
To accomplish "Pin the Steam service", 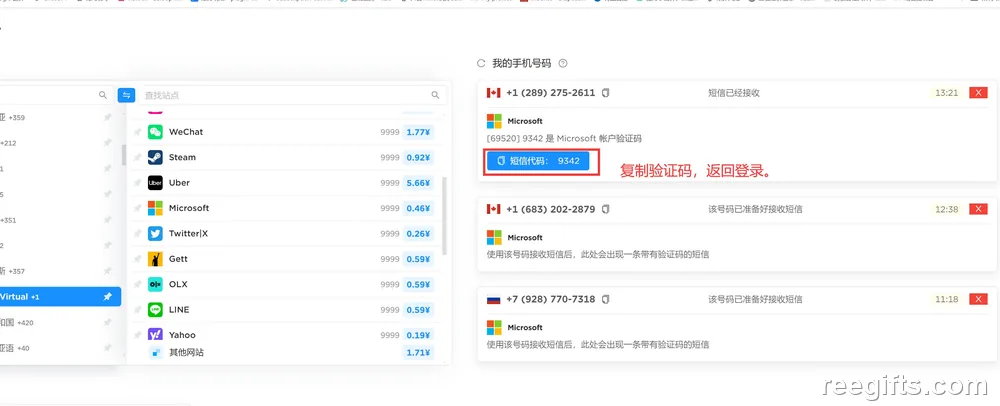I will click(137, 157).
